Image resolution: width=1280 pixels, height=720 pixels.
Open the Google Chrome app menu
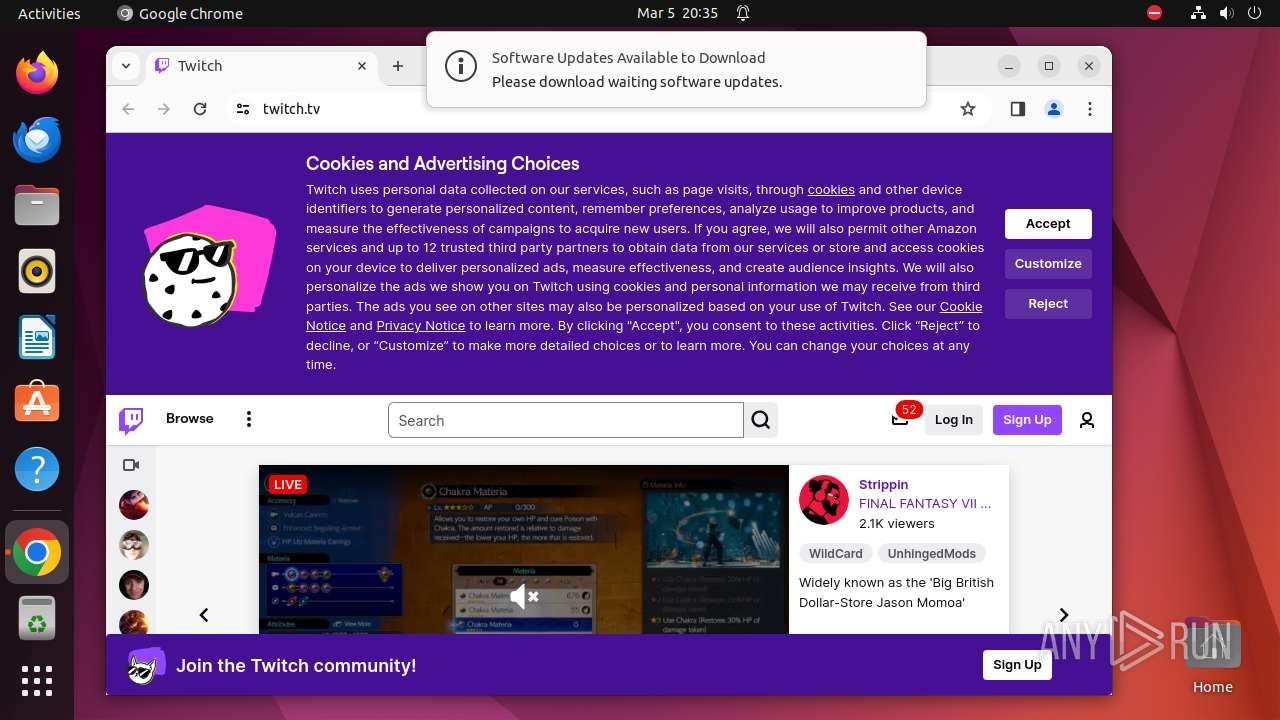(180, 13)
